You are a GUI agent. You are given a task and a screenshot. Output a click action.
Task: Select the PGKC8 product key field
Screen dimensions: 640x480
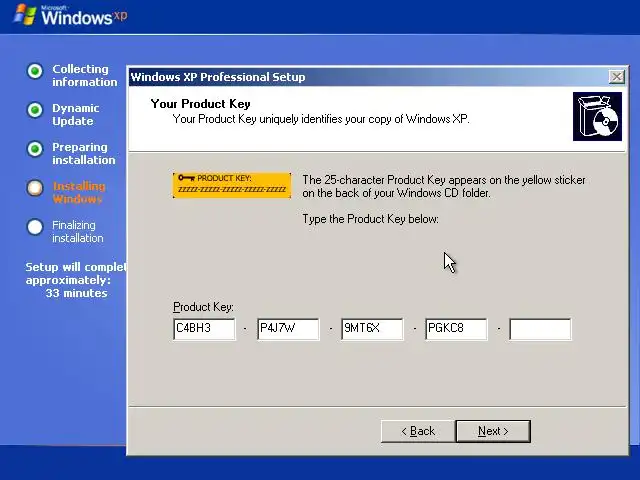pos(456,329)
